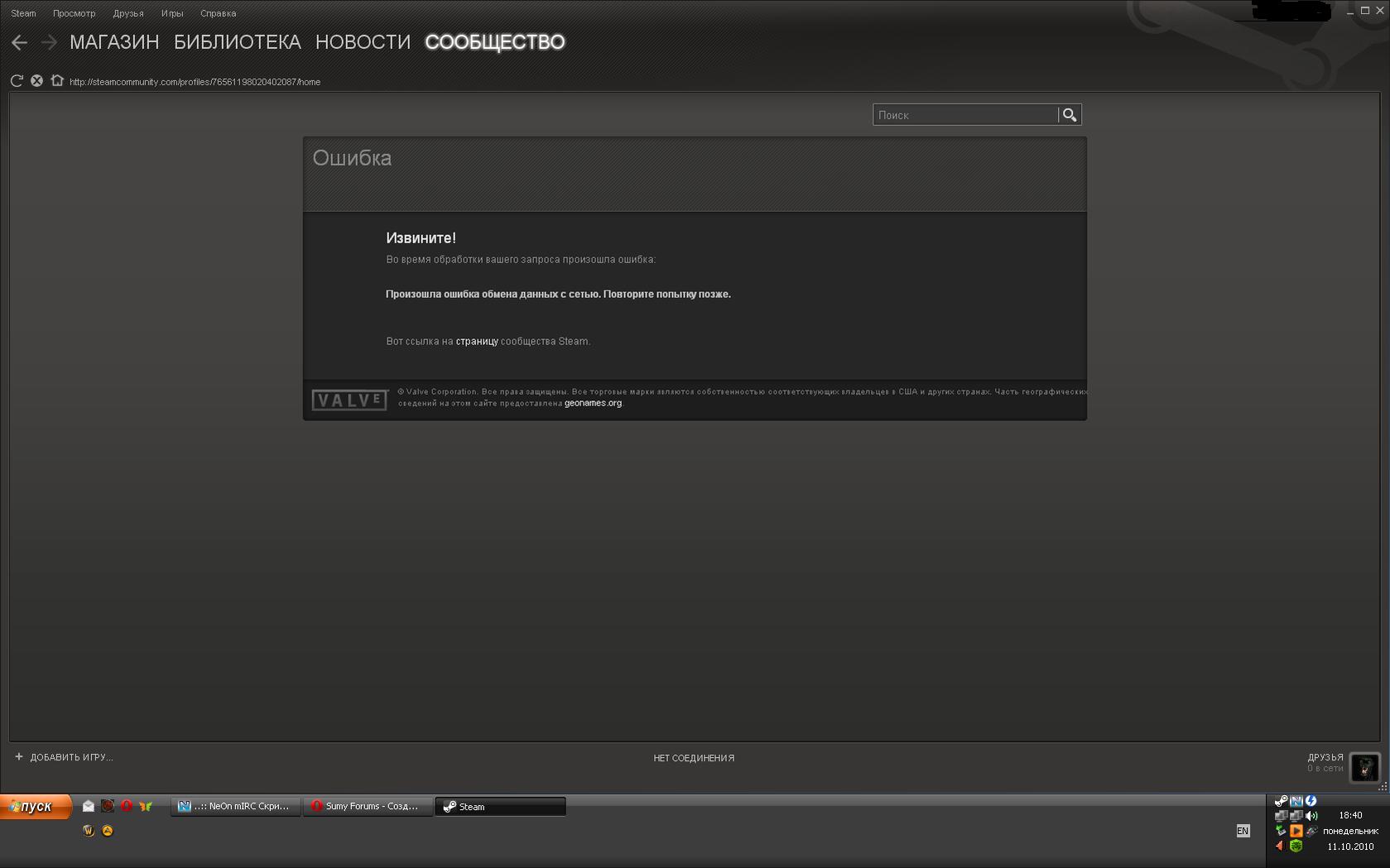Image resolution: width=1390 pixels, height=868 pixels.
Task: Click the forward navigation arrow
Action: (49, 42)
